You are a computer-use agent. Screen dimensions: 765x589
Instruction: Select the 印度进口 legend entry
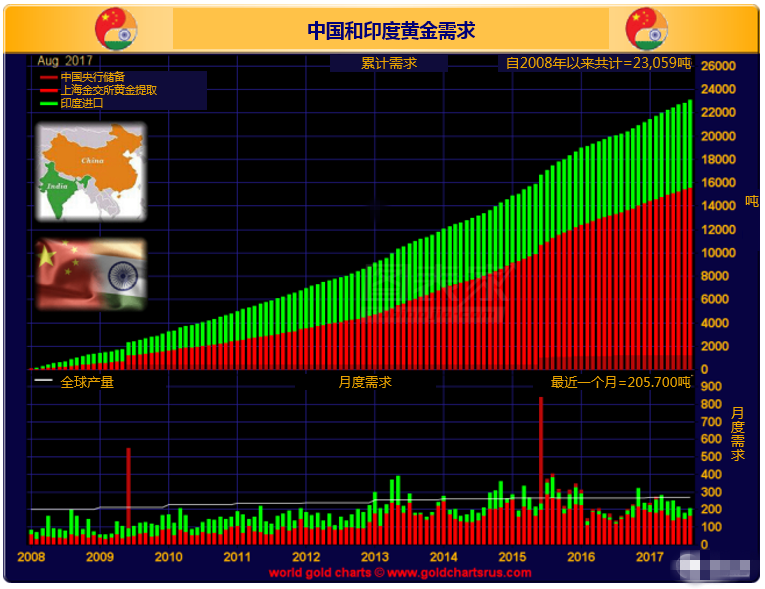pos(81,103)
